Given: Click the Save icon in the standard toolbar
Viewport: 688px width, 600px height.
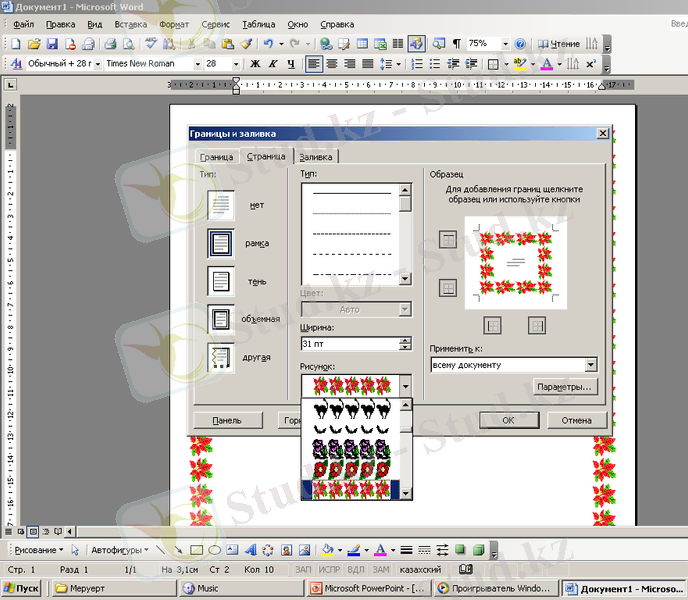Looking at the screenshot, I should pyautogui.click(x=53, y=44).
